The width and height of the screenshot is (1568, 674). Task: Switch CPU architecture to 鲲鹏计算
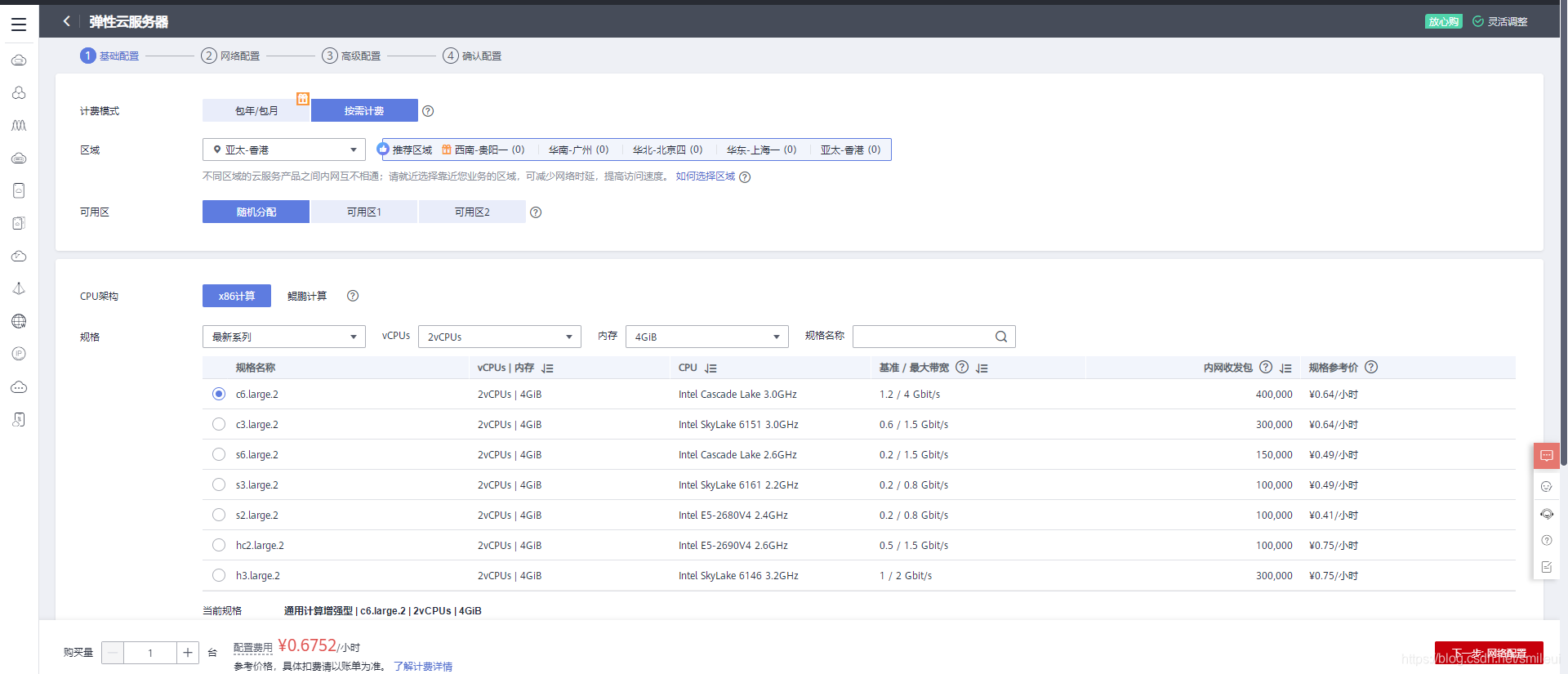click(307, 296)
